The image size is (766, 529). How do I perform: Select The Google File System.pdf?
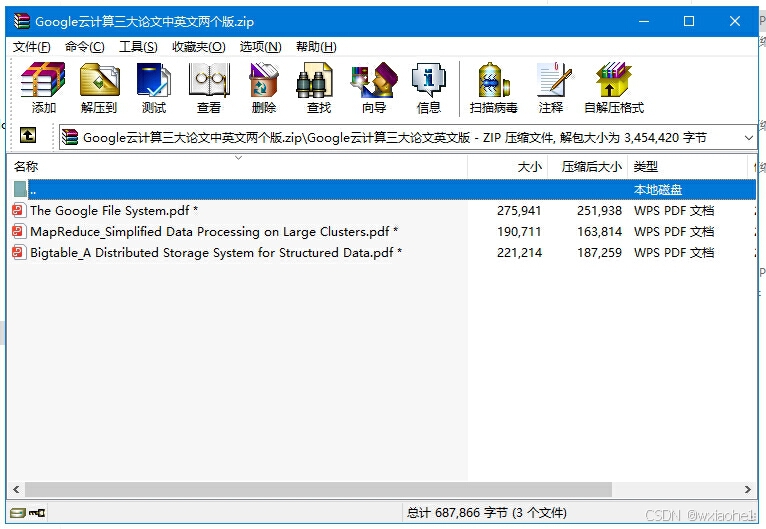(x=113, y=211)
